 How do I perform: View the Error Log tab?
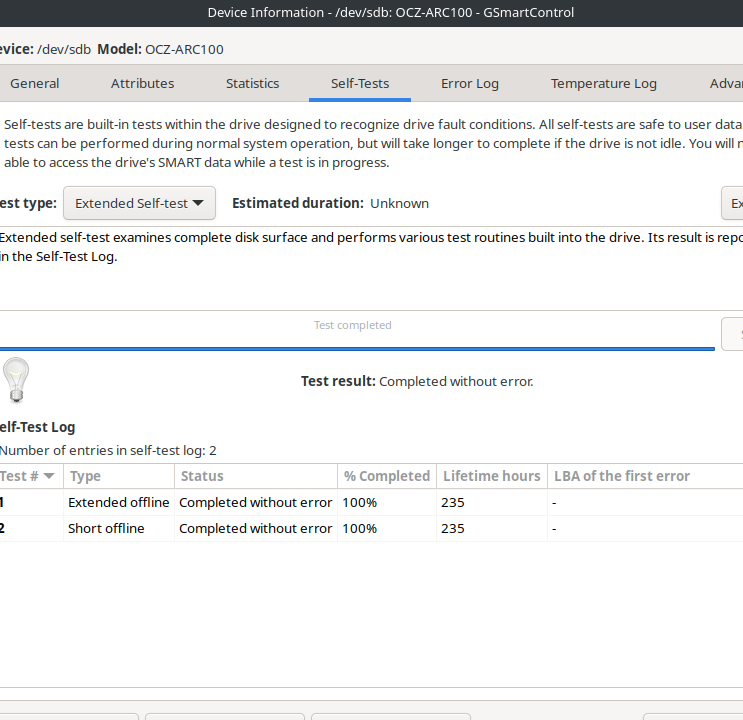pyautogui.click(x=469, y=84)
